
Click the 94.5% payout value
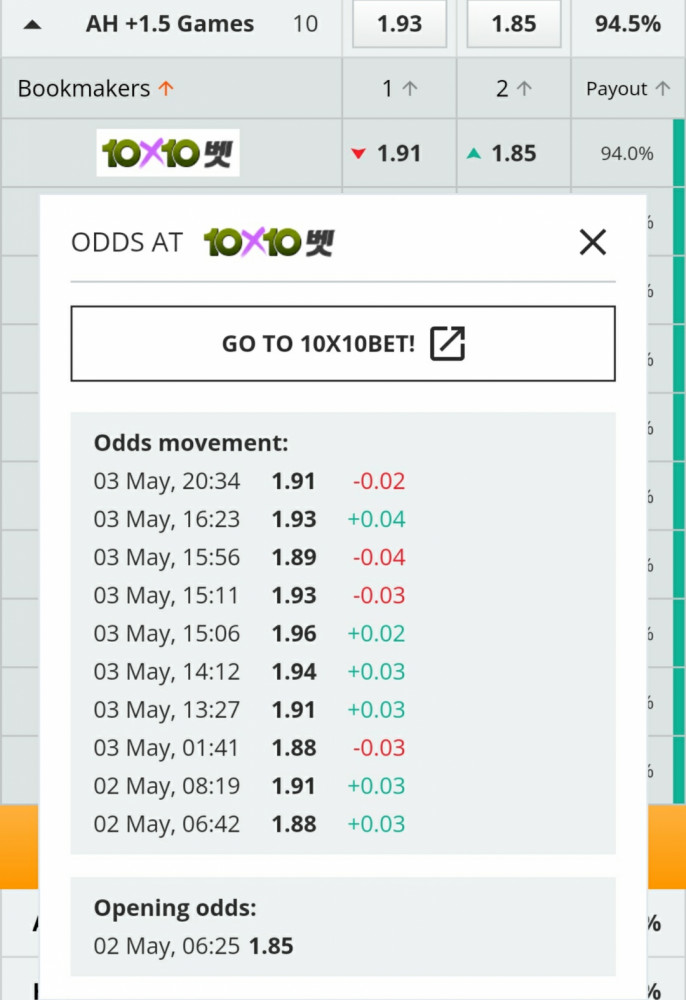(628, 24)
